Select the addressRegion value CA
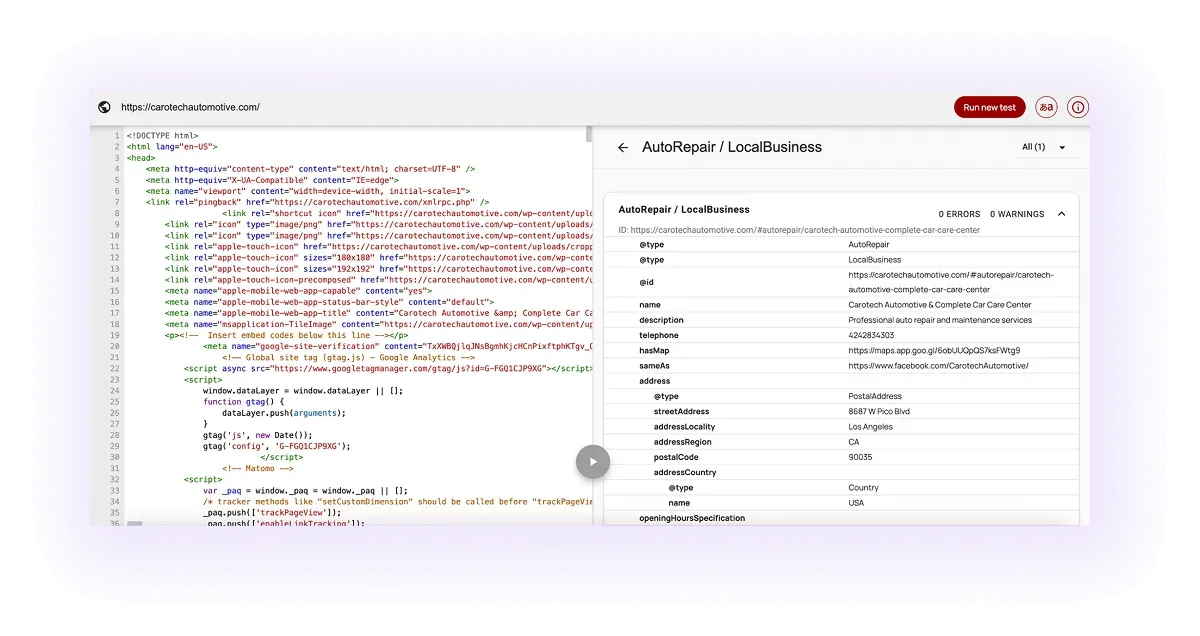 coord(854,442)
